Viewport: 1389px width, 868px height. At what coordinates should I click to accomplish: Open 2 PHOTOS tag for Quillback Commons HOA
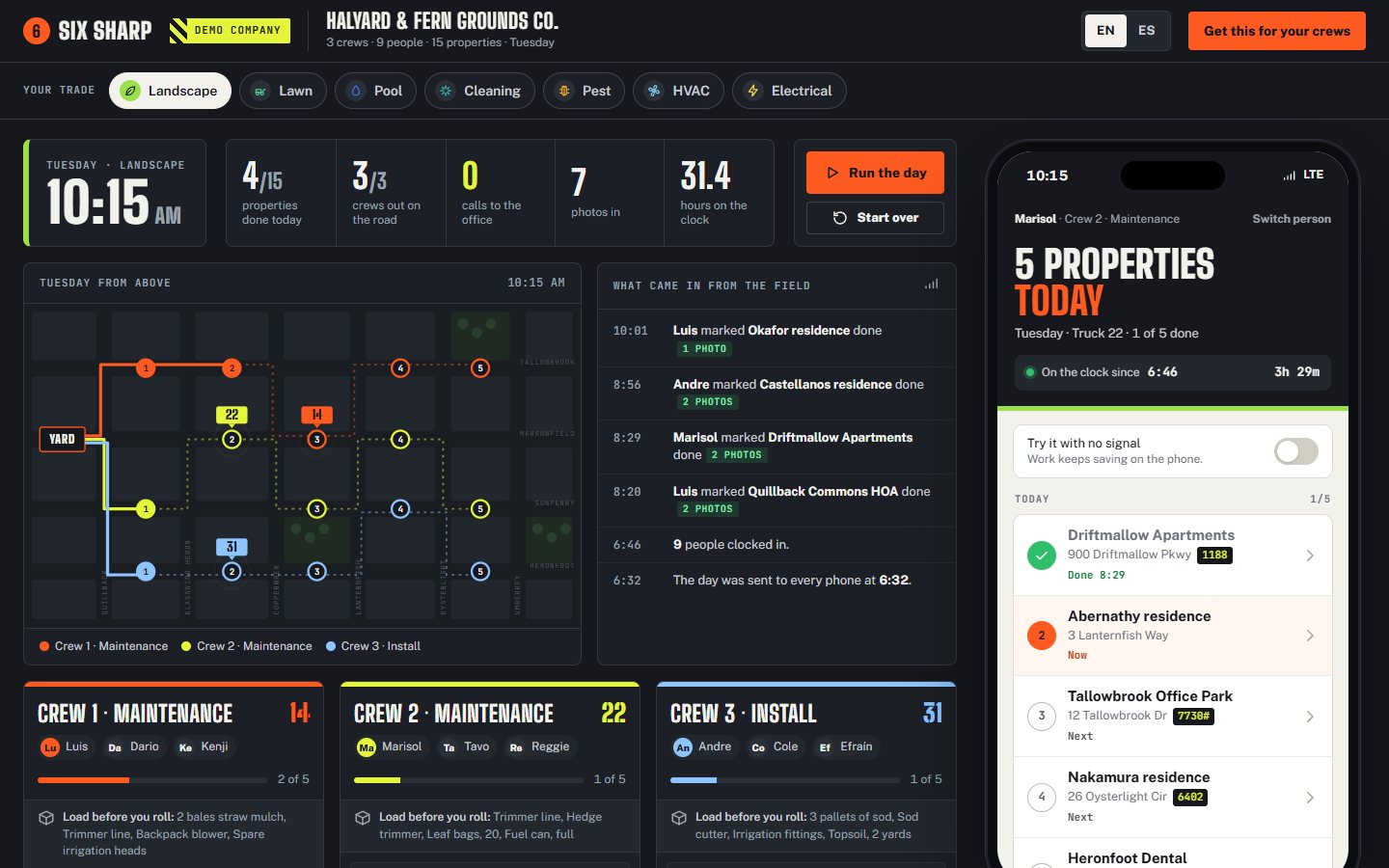pyautogui.click(x=707, y=509)
